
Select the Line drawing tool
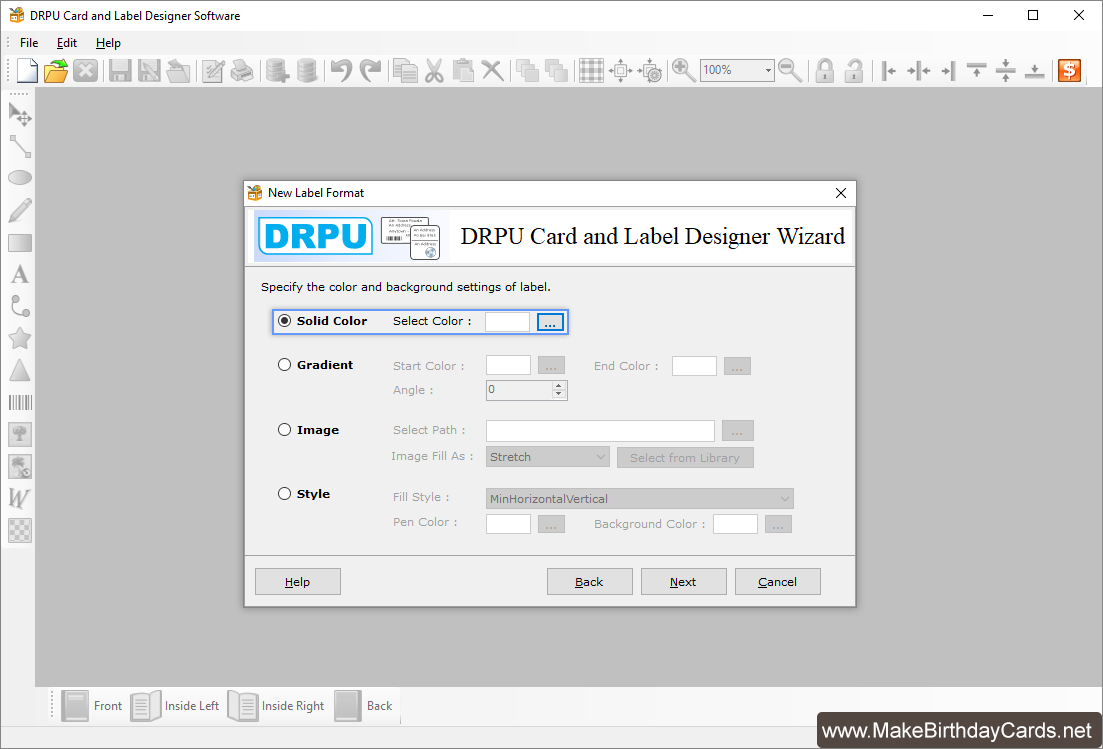[x=20, y=146]
